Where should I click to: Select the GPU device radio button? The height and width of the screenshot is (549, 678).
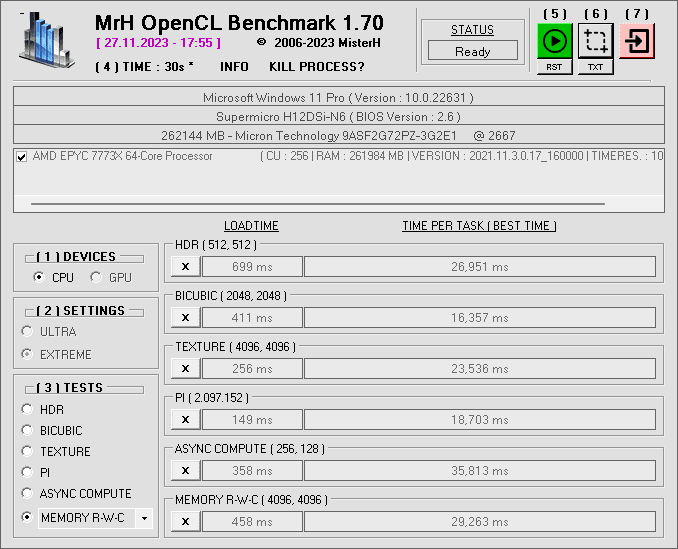(x=96, y=277)
